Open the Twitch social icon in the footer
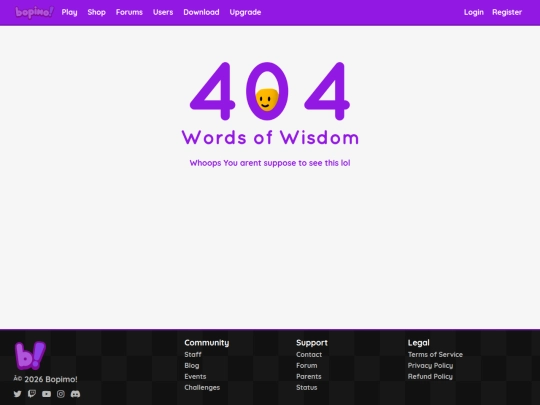540x405 pixels. pyautogui.click(x=32, y=394)
